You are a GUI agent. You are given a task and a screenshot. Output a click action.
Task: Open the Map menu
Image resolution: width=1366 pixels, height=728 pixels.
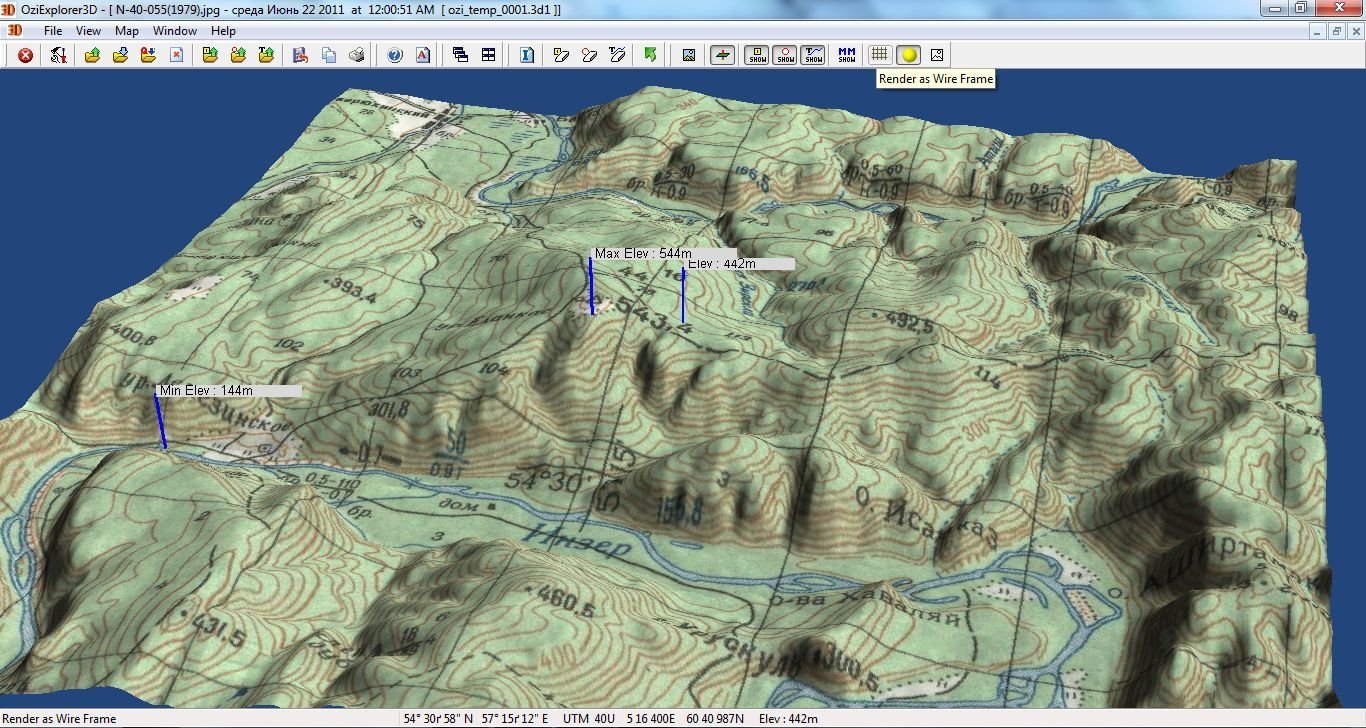126,31
